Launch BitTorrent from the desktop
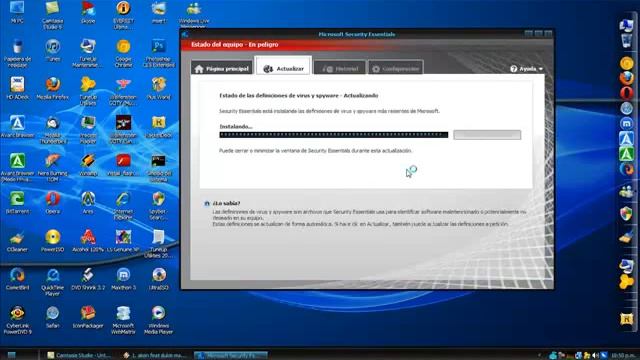 point(17,202)
